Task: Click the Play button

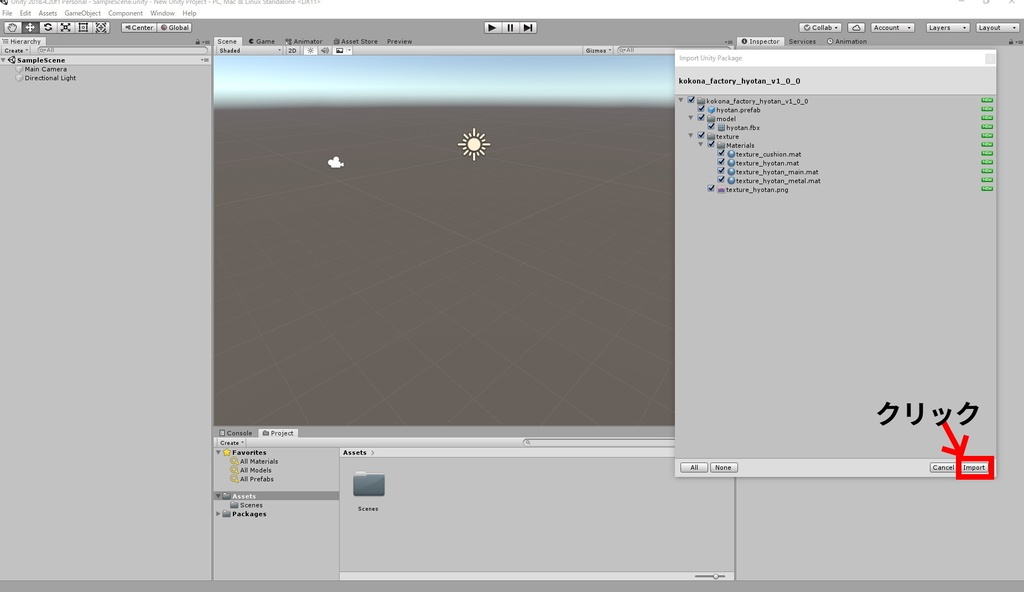Action: 492,27
